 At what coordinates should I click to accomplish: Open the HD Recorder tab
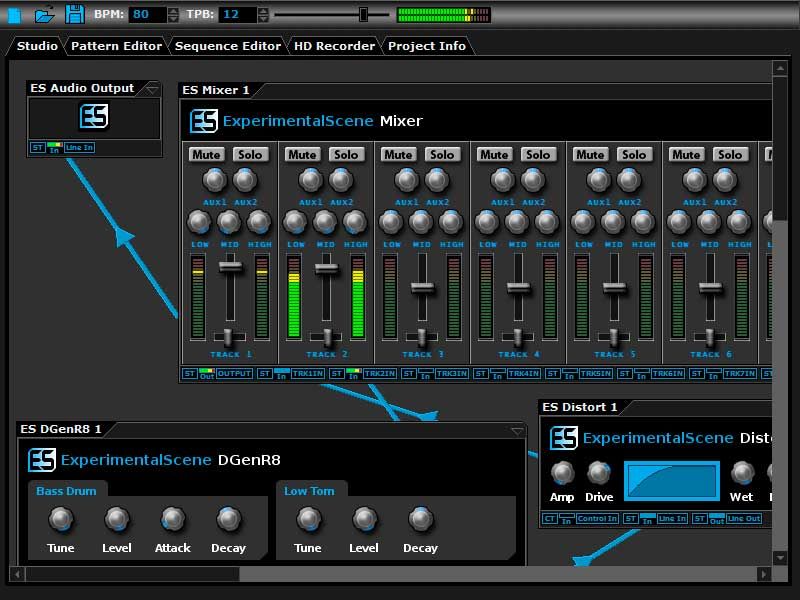[334, 46]
